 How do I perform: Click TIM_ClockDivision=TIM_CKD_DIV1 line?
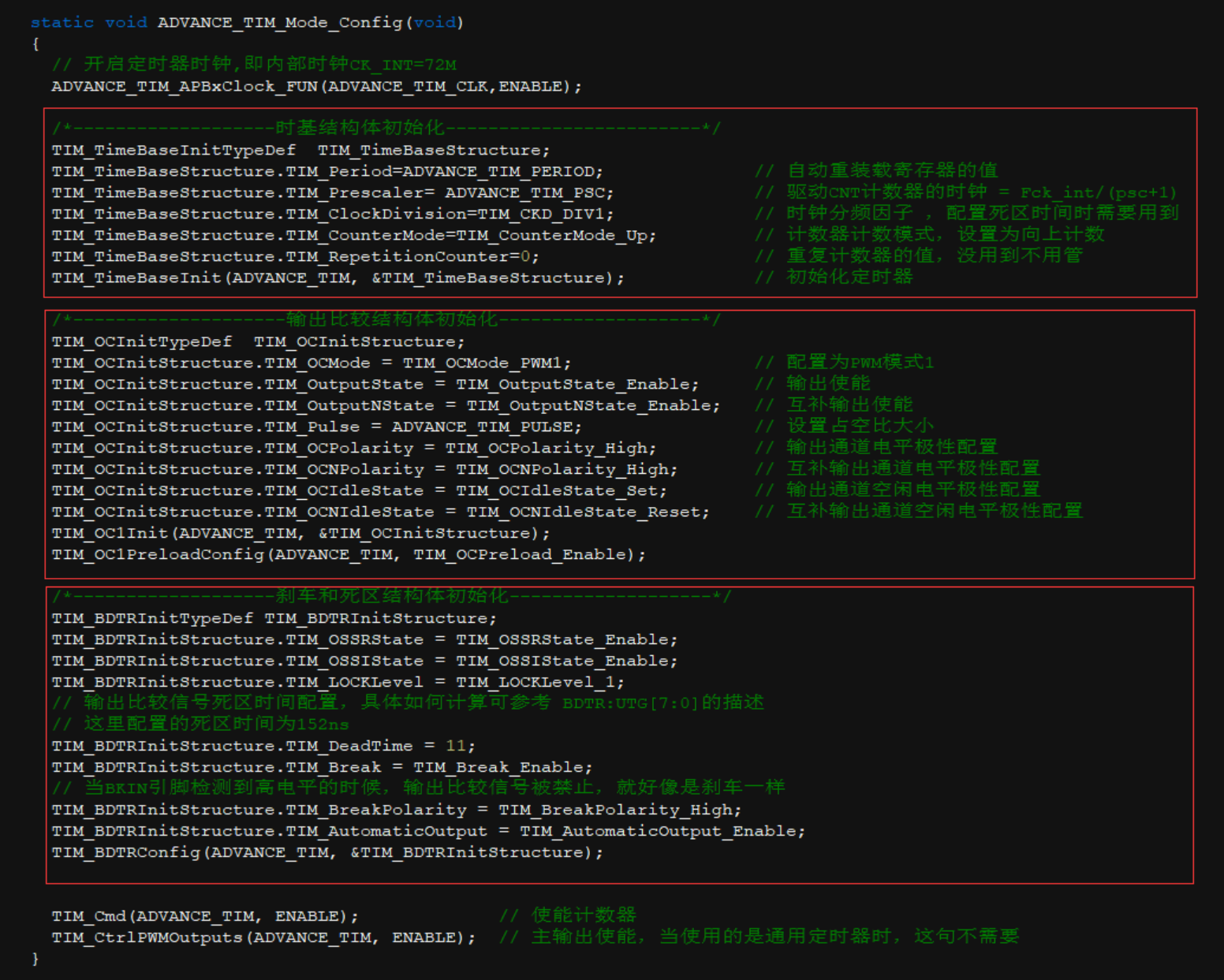point(333,214)
